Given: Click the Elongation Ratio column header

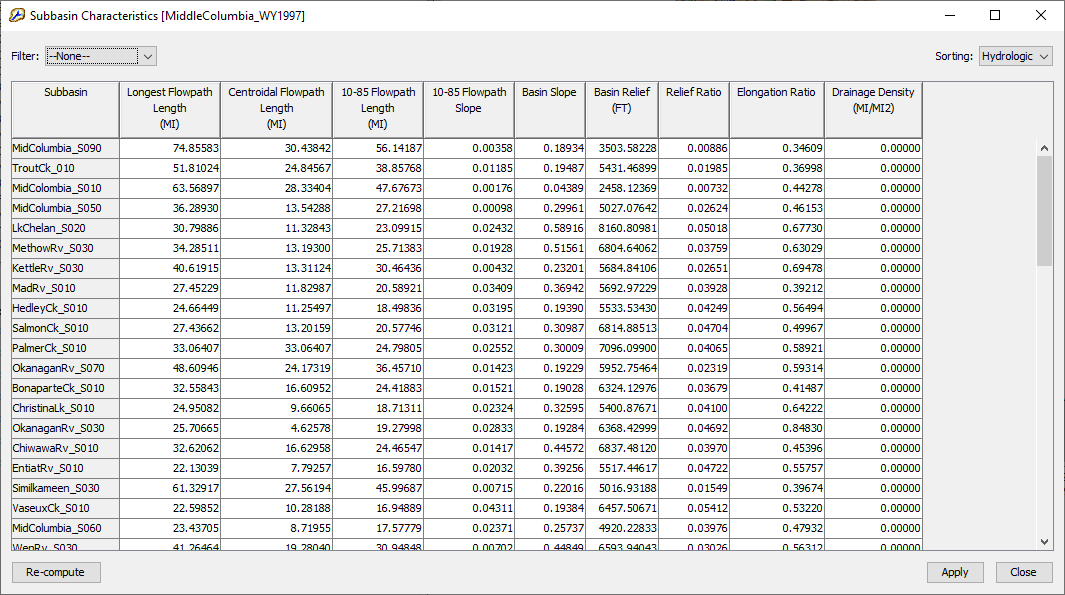Looking at the screenshot, I should coord(776,110).
